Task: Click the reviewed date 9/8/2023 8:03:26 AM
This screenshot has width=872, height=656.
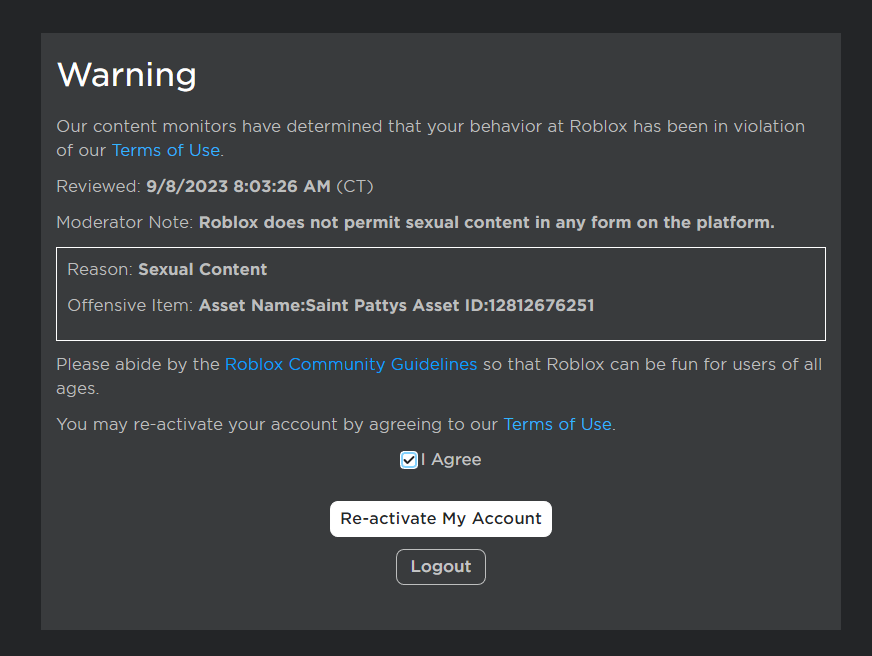Action: click(238, 186)
